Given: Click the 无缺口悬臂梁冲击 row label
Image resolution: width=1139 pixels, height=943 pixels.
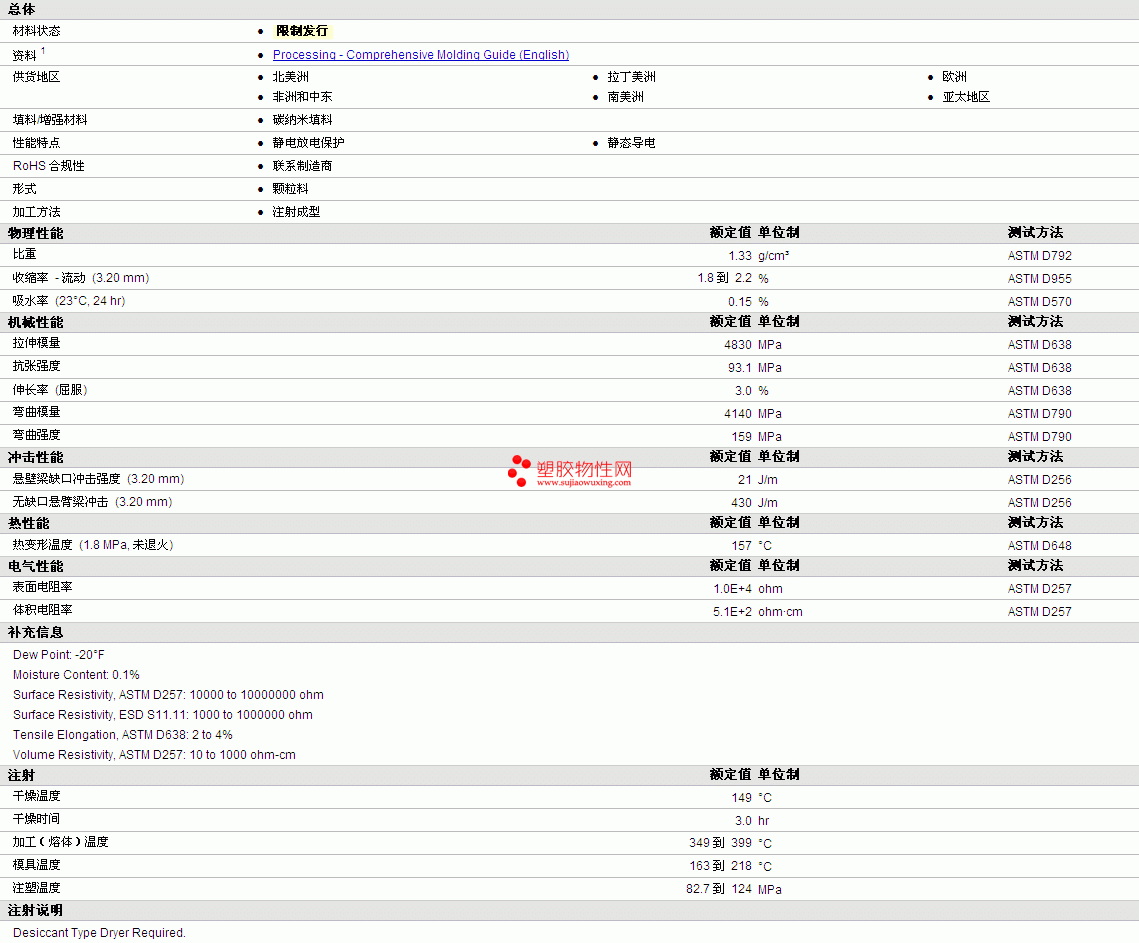Looking at the screenshot, I should [x=92, y=502].
